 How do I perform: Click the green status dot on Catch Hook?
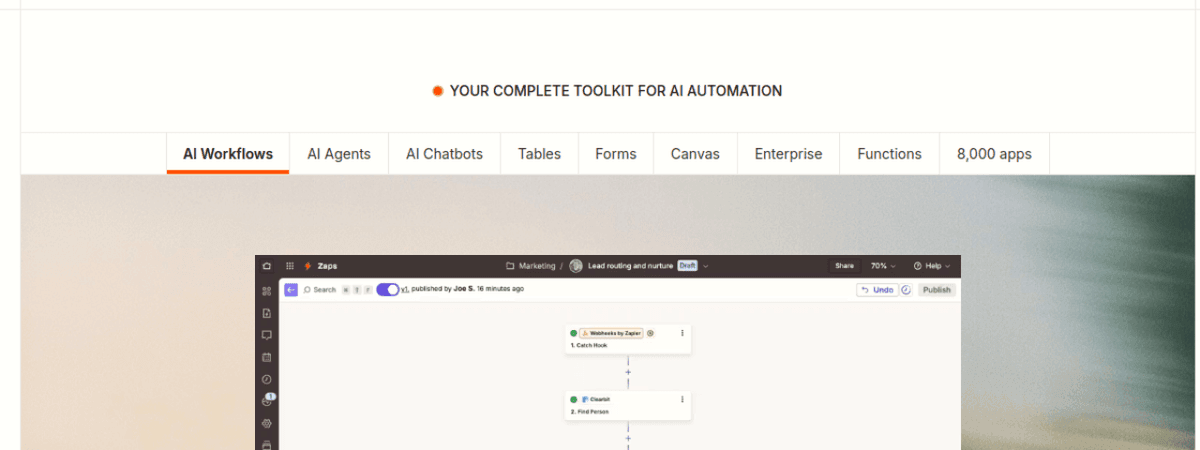click(x=574, y=333)
